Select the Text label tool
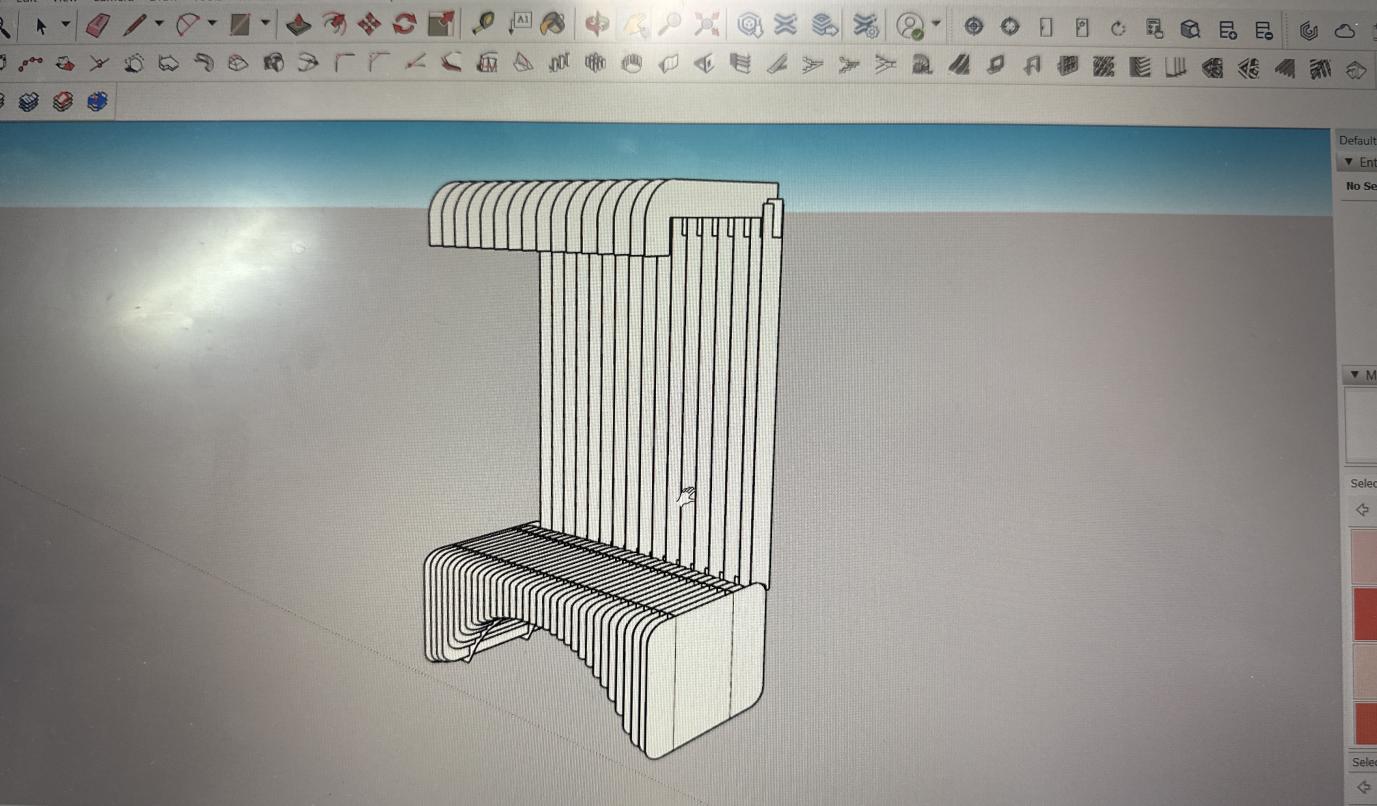The height and width of the screenshot is (806, 1377). click(x=519, y=24)
